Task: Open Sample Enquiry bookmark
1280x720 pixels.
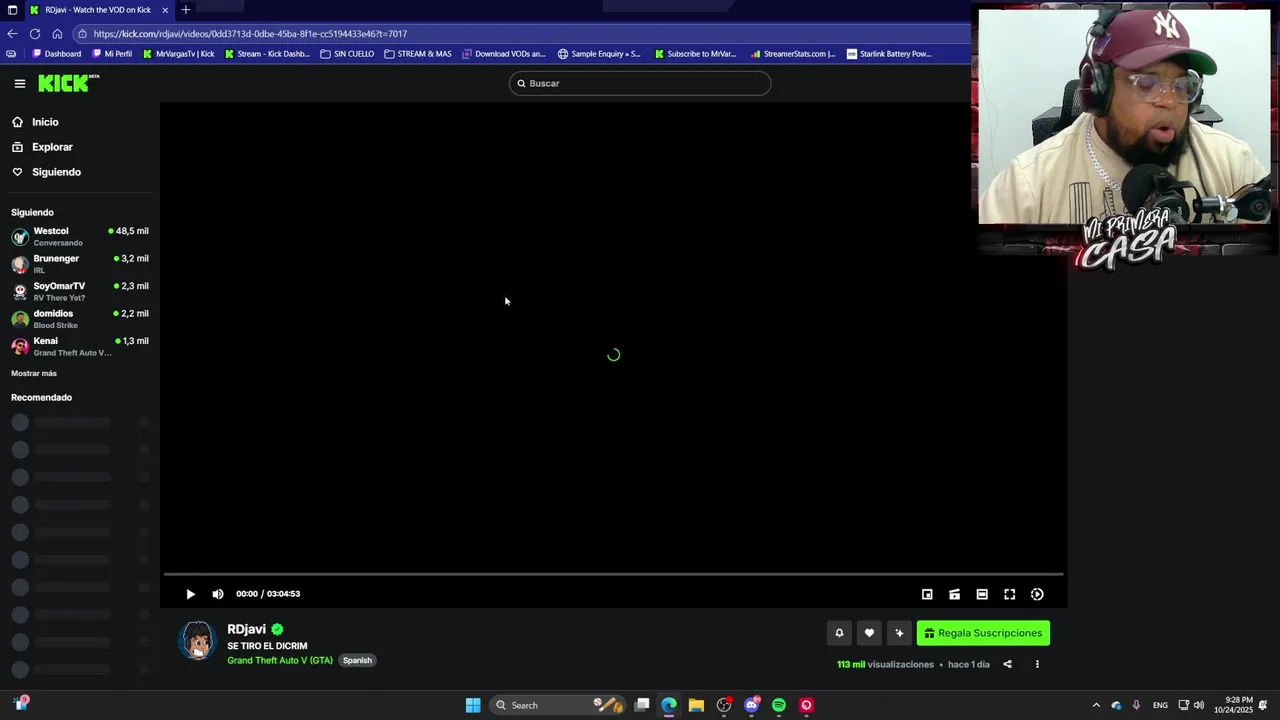Action: (599, 54)
